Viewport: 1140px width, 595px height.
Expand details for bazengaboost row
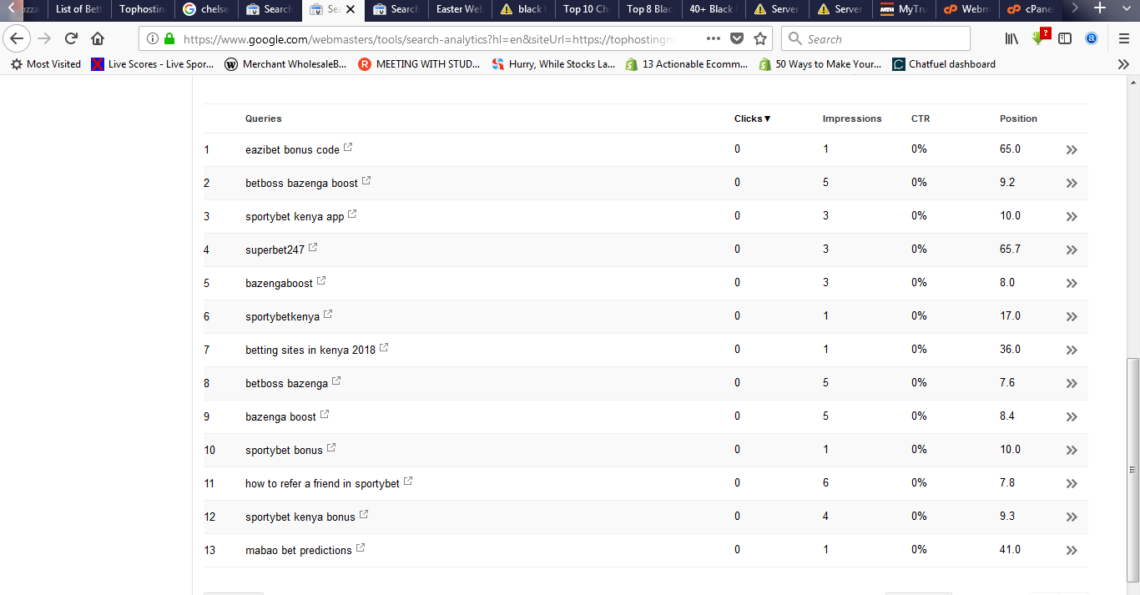pyautogui.click(x=1072, y=284)
